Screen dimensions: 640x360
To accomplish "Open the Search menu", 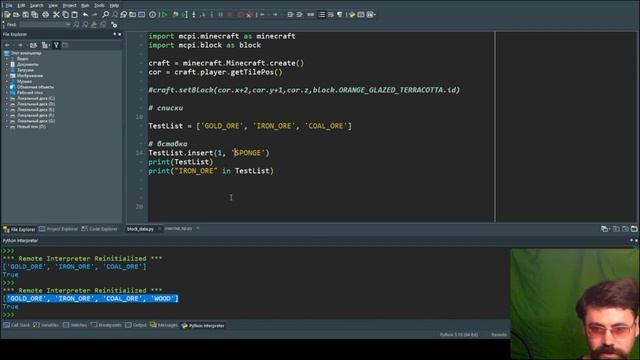I will 37,5.
